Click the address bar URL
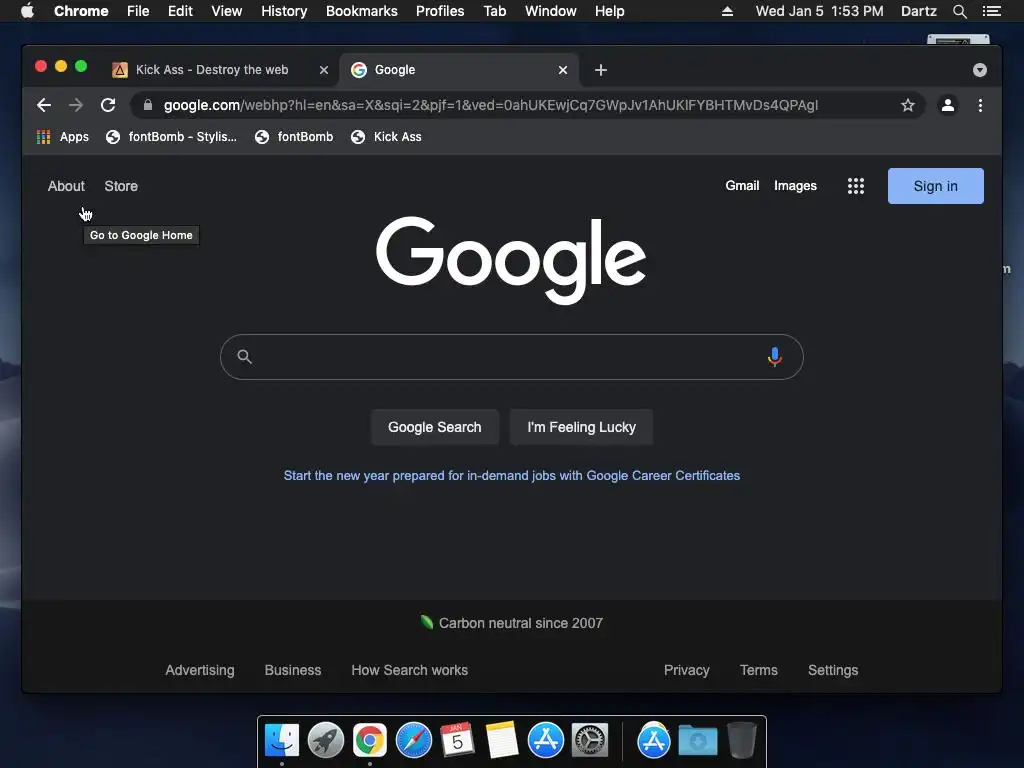The width and height of the screenshot is (1024, 768). [490, 105]
